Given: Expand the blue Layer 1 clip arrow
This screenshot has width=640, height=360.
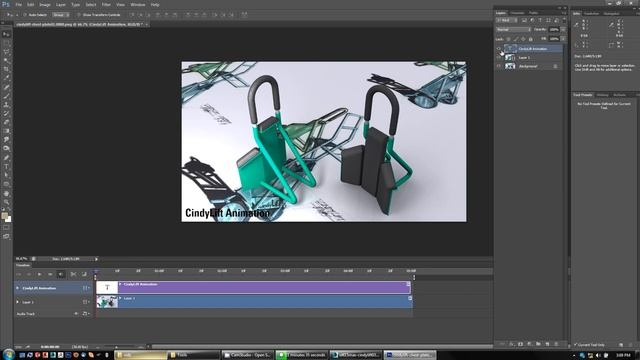Looking at the screenshot, I should point(120,298).
